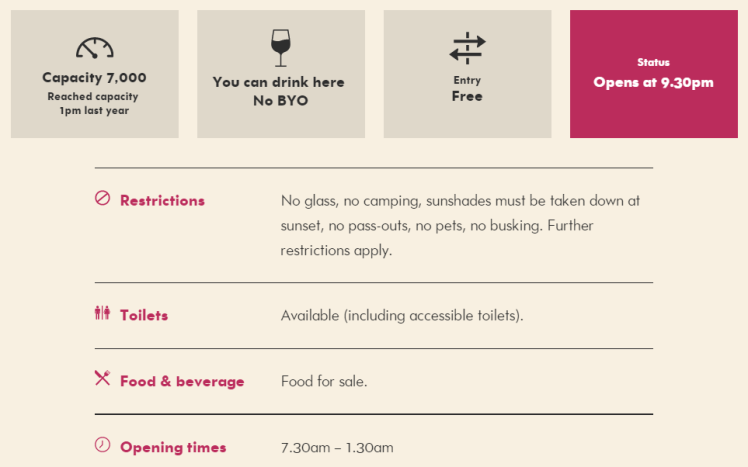Click the Restrictions heading
The image size is (748, 467).
coord(162,200)
